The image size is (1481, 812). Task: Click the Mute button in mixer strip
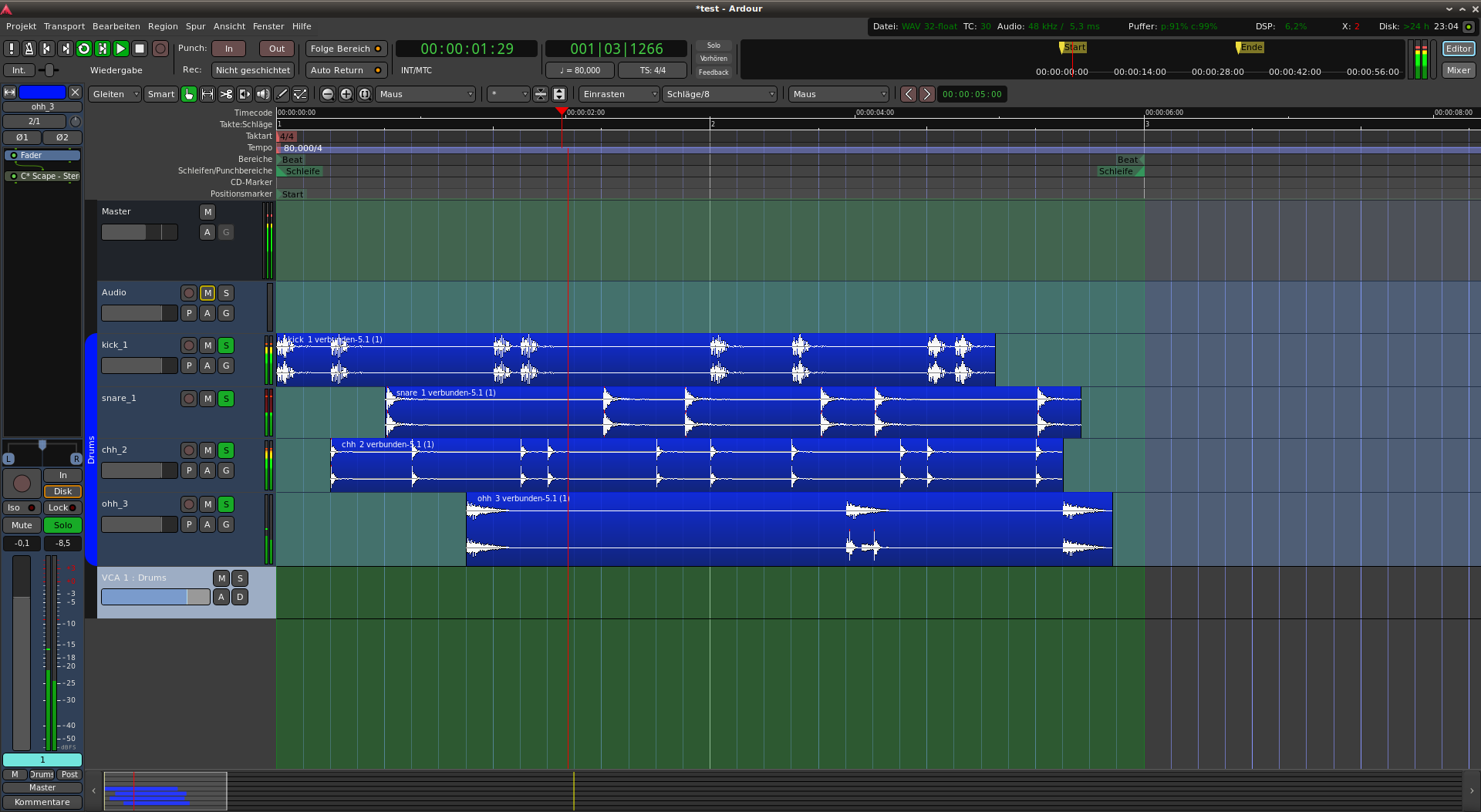22,525
